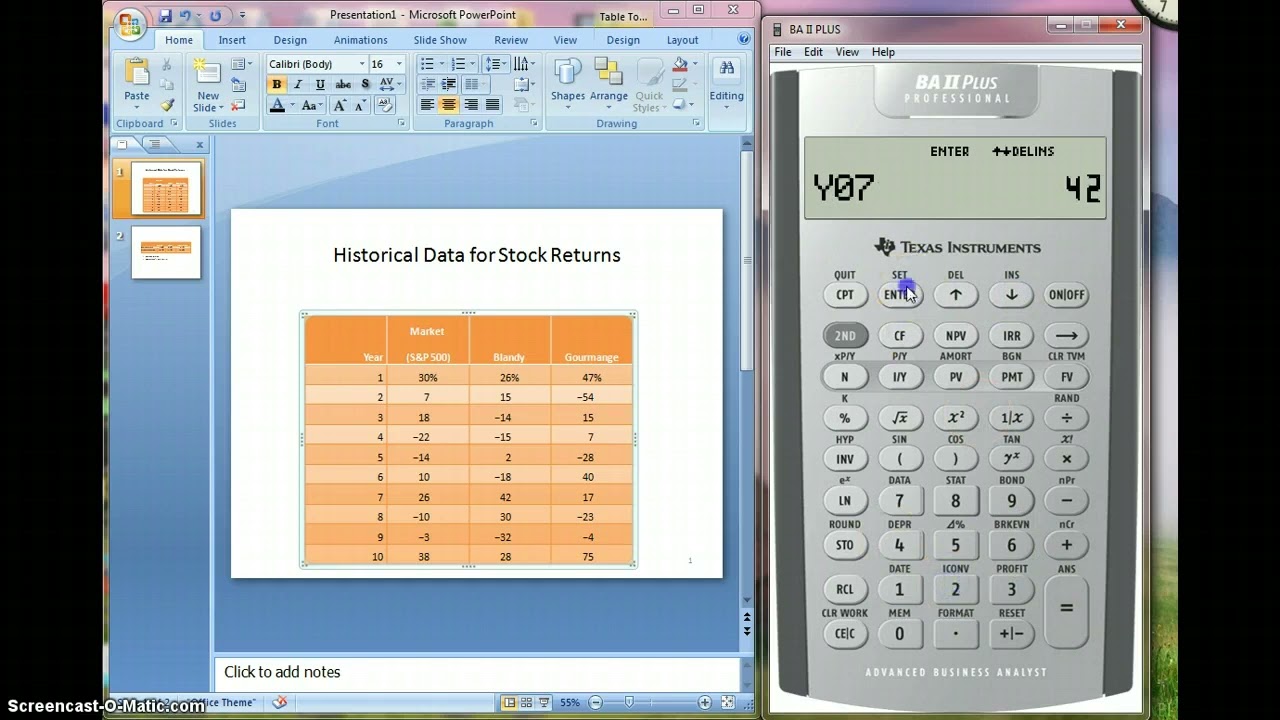Screen dimensions: 1280x720
Task: Save the presentation from Quick Access toolbar
Action: pos(165,16)
